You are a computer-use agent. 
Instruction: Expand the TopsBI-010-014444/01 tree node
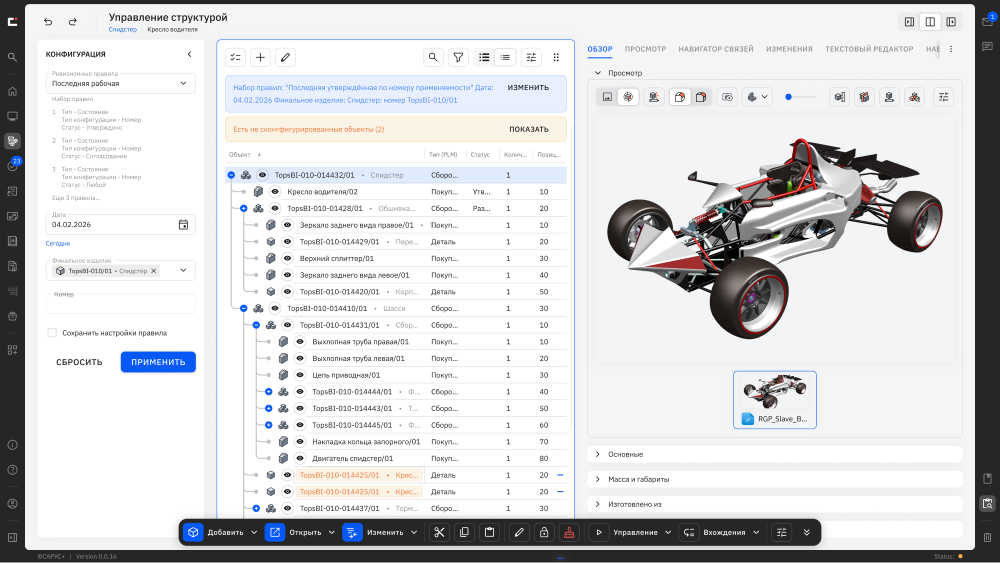pos(268,391)
